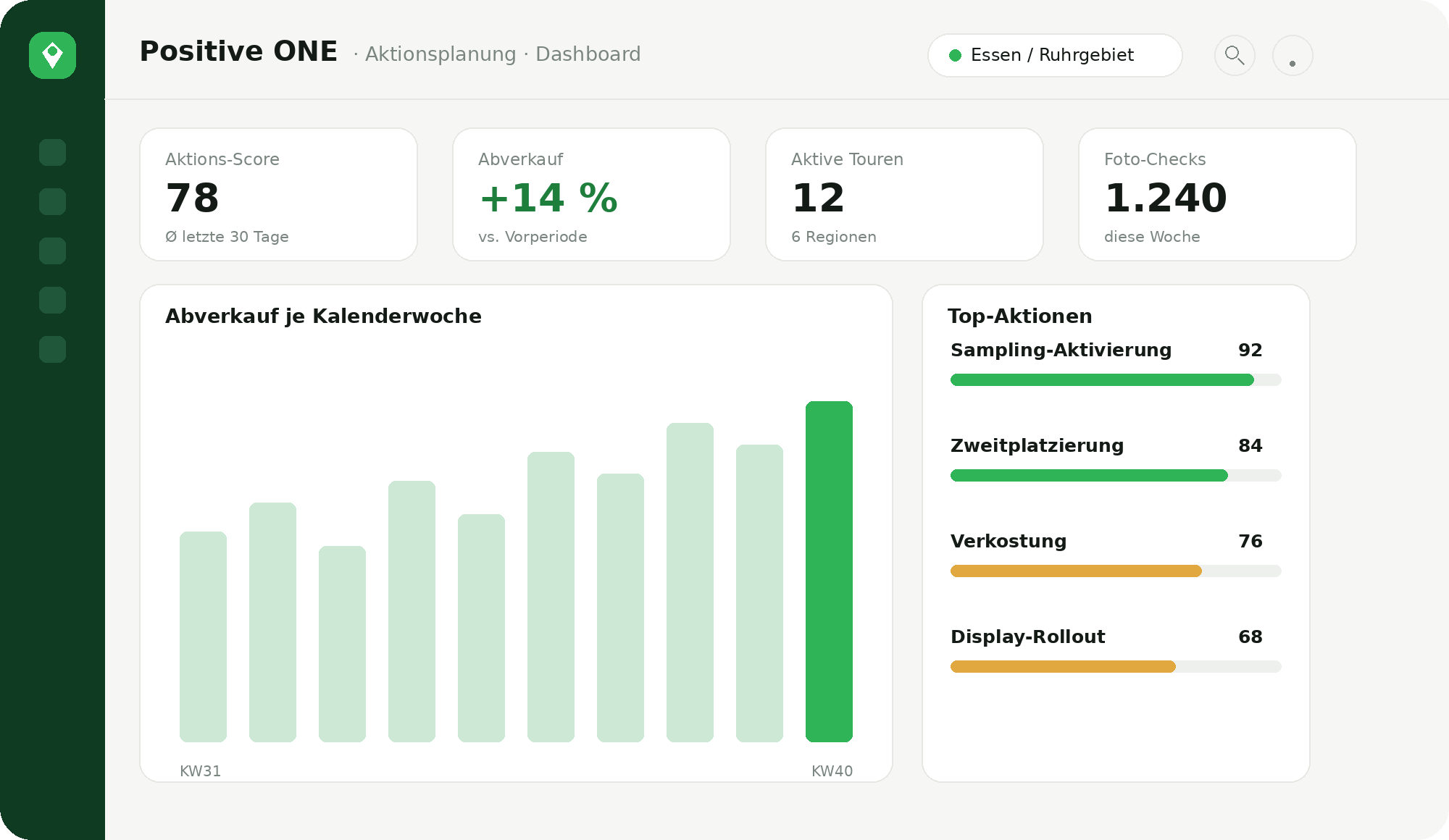Screen dimensions: 1449x840
Task: Open the Aktions-Score card
Action: click(278, 194)
